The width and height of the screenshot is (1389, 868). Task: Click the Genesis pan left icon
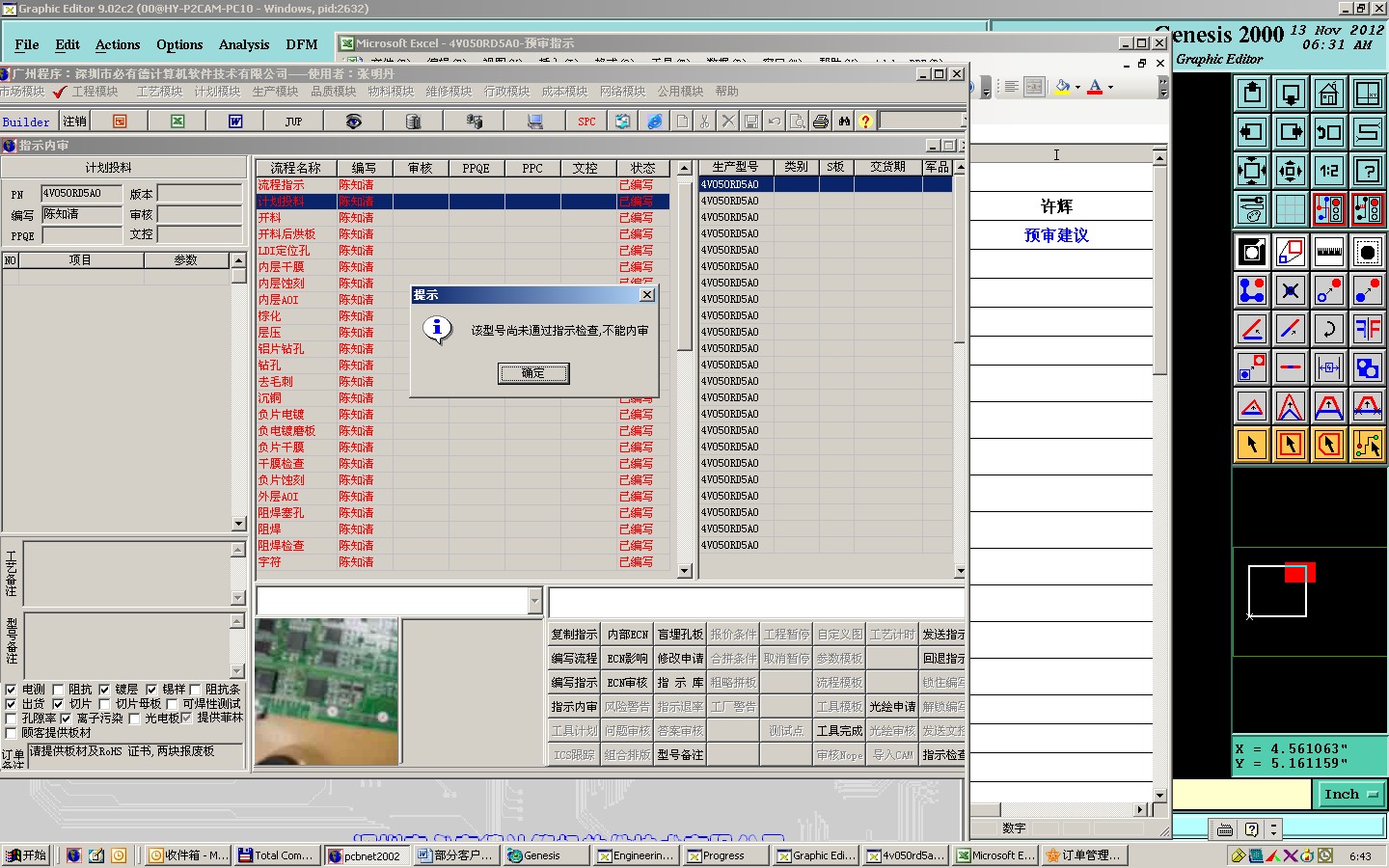click(1252, 132)
